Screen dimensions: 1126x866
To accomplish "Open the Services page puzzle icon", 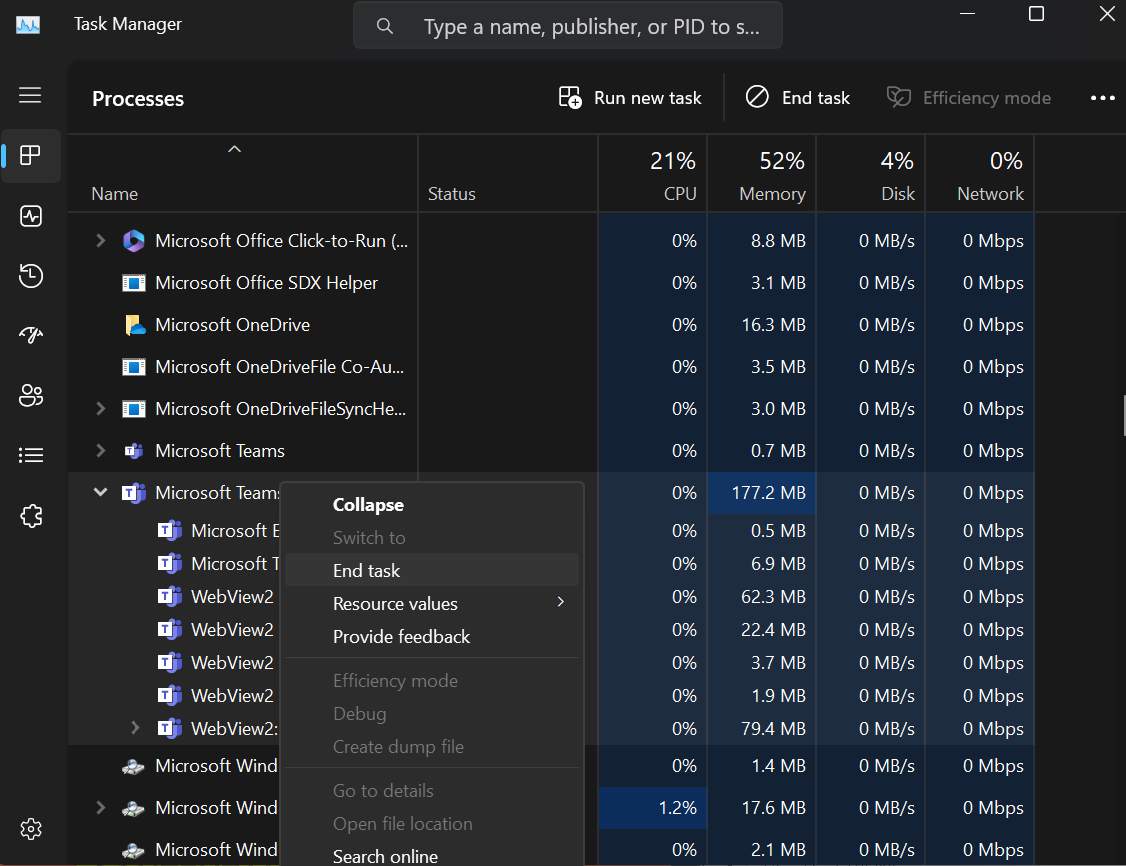I will point(31,516).
